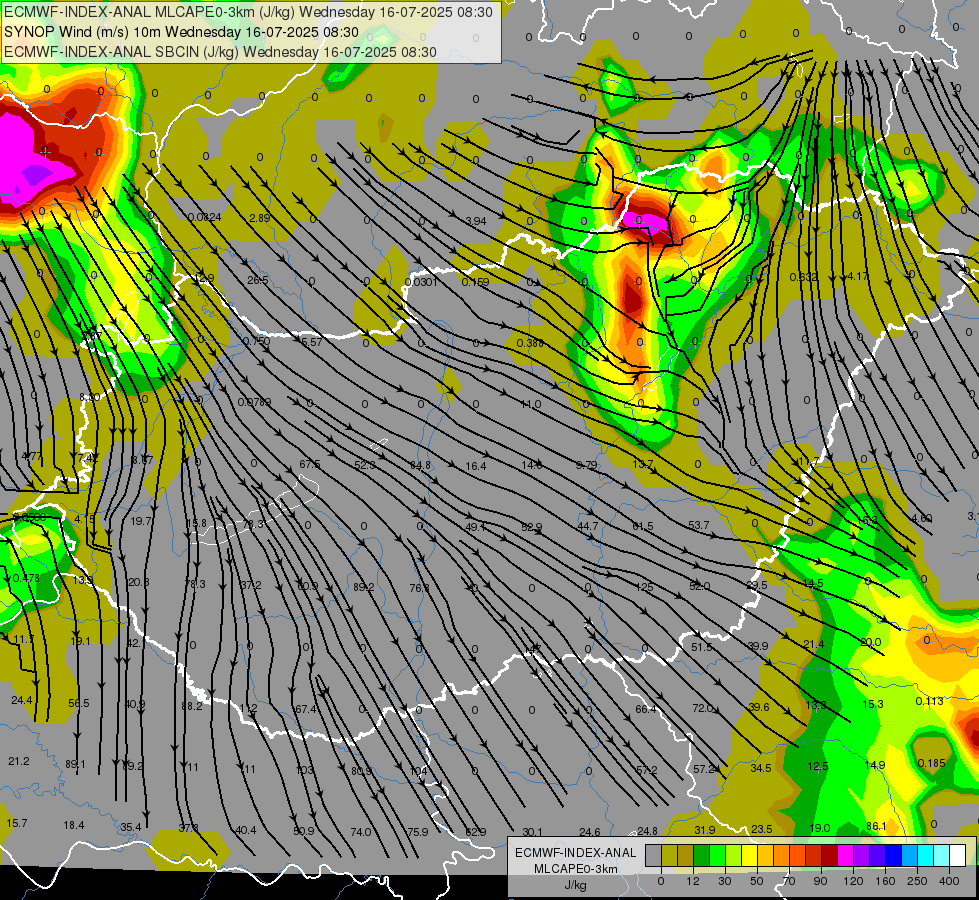Screen dimensions: 979x900
Task: Click the map value 53.7
Action: tap(699, 525)
